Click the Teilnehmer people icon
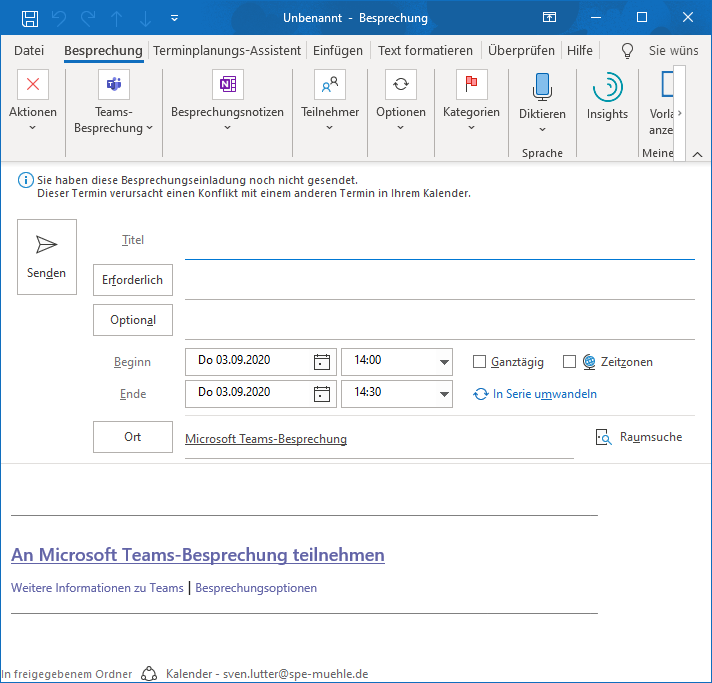712x683 pixels. 330,84
